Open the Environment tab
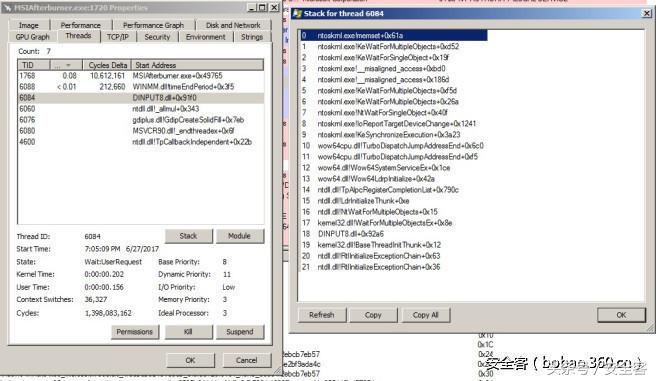Image resolution: width=656 pixels, height=381 pixels. 205,37
